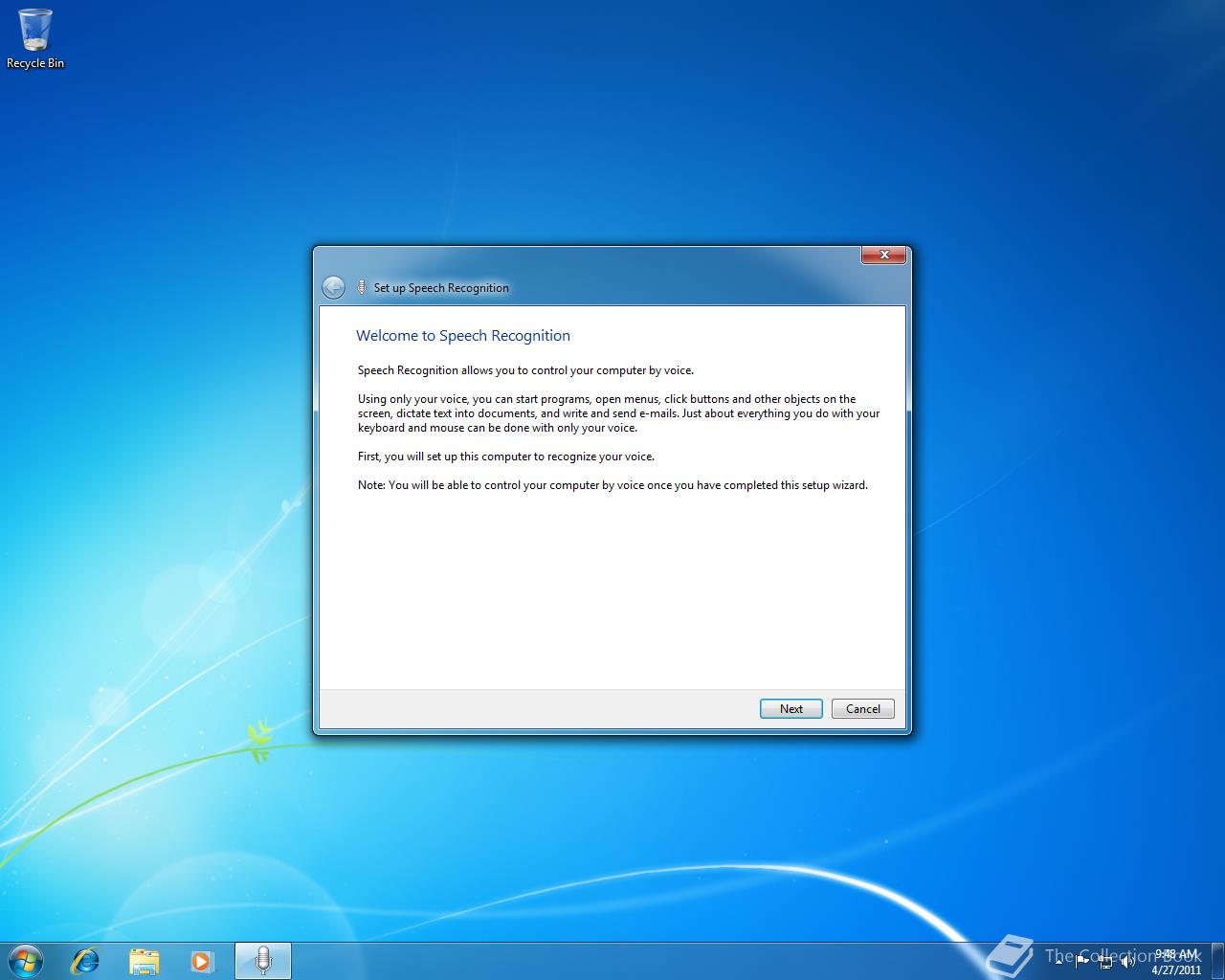Expand the hidden system tray icons
1225x980 pixels.
pyautogui.click(x=1058, y=962)
